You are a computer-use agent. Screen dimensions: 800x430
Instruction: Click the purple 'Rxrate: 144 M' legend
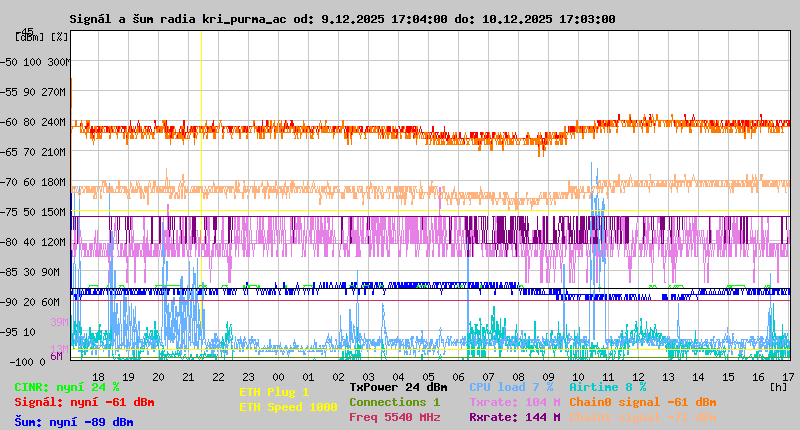pos(514,417)
